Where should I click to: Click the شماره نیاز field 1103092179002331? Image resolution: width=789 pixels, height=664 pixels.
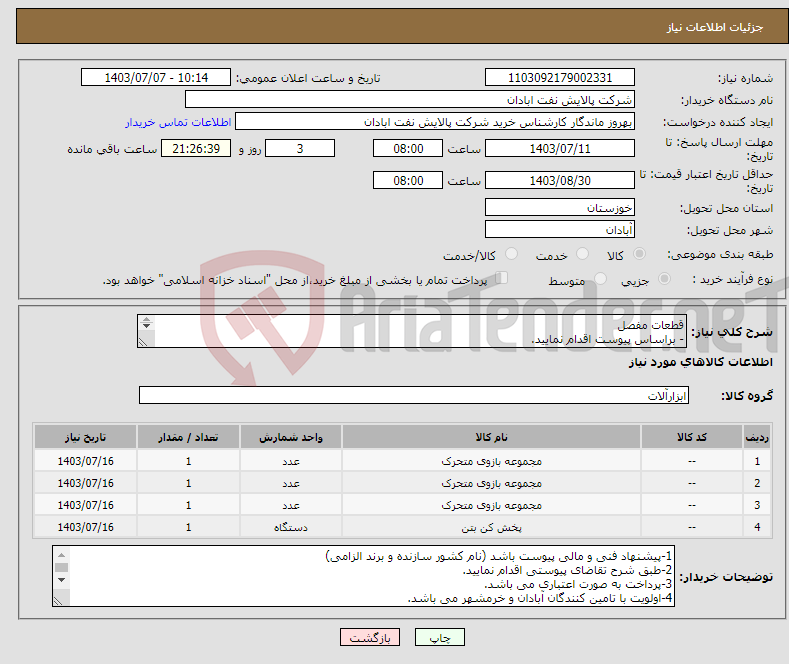pyautogui.click(x=560, y=77)
